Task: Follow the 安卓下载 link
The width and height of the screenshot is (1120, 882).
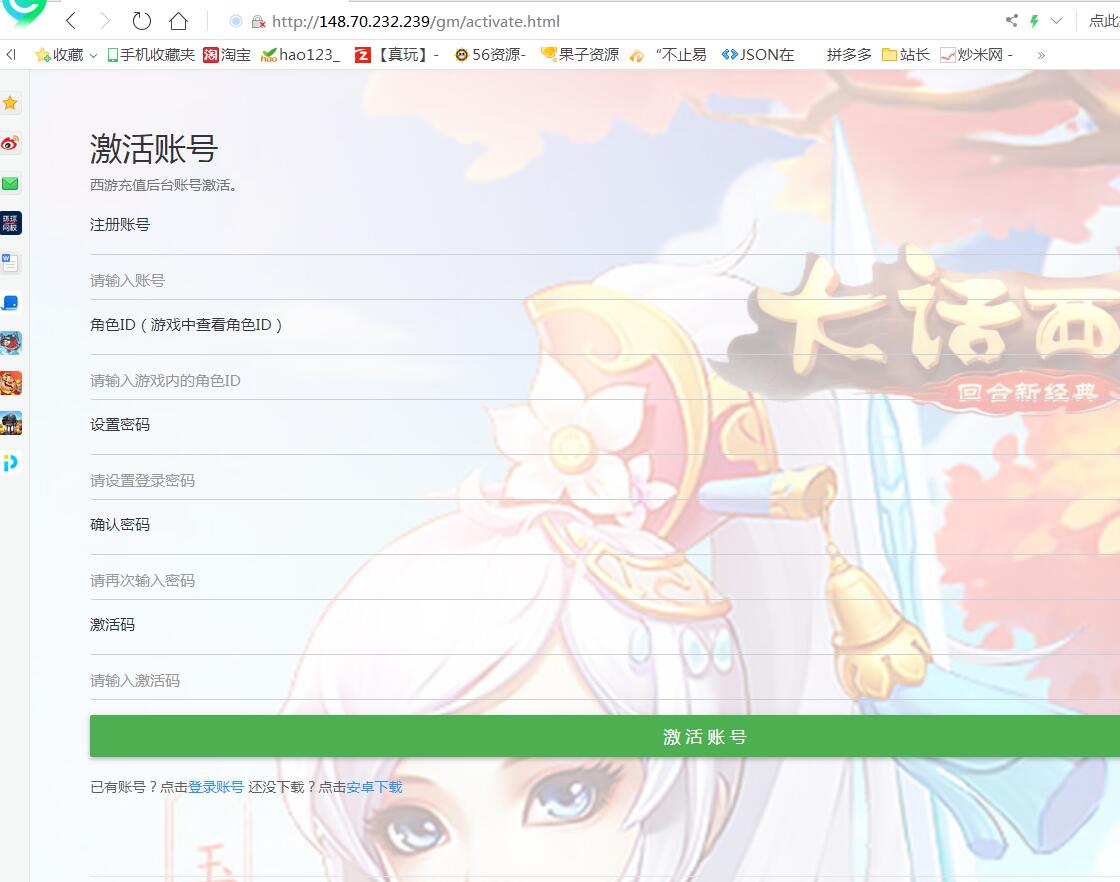Action: click(374, 787)
